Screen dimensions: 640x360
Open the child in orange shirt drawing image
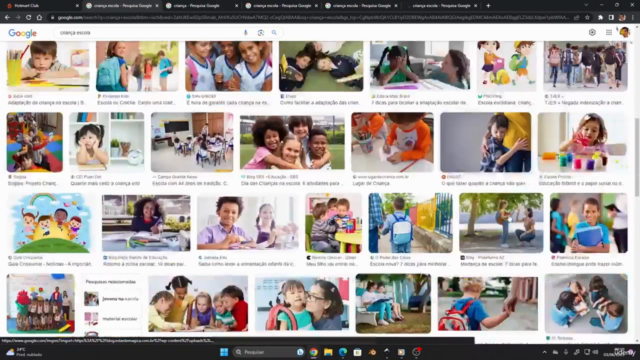(x=392, y=142)
